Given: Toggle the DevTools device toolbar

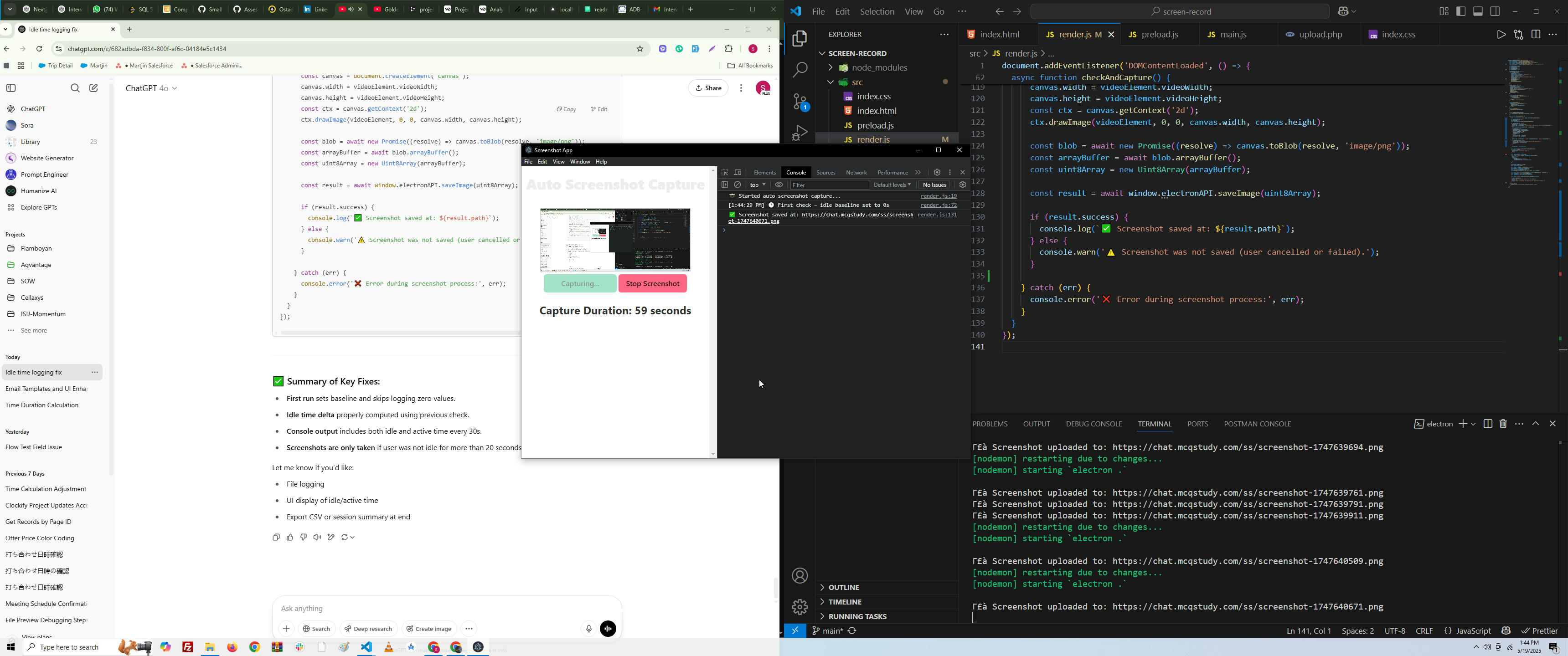Looking at the screenshot, I should coord(738,173).
